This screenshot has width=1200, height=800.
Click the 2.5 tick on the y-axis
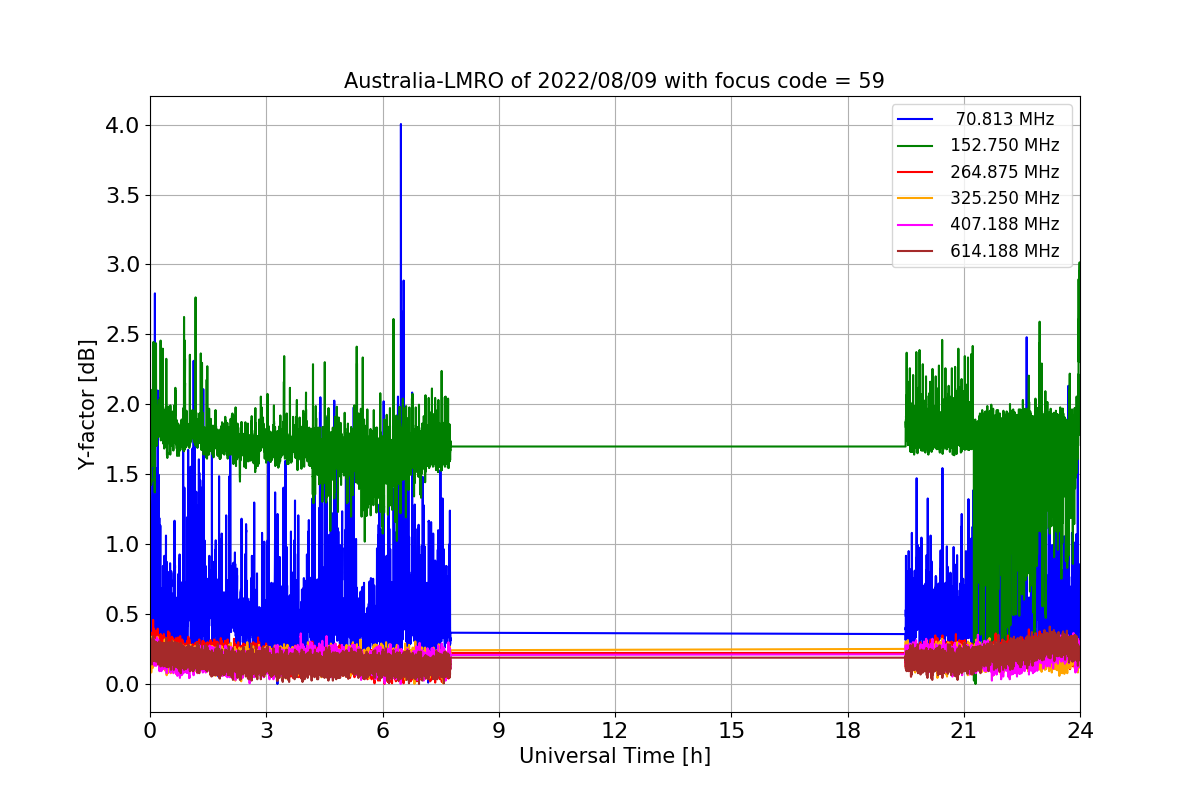pyautogui.click(x=124, y=335)
